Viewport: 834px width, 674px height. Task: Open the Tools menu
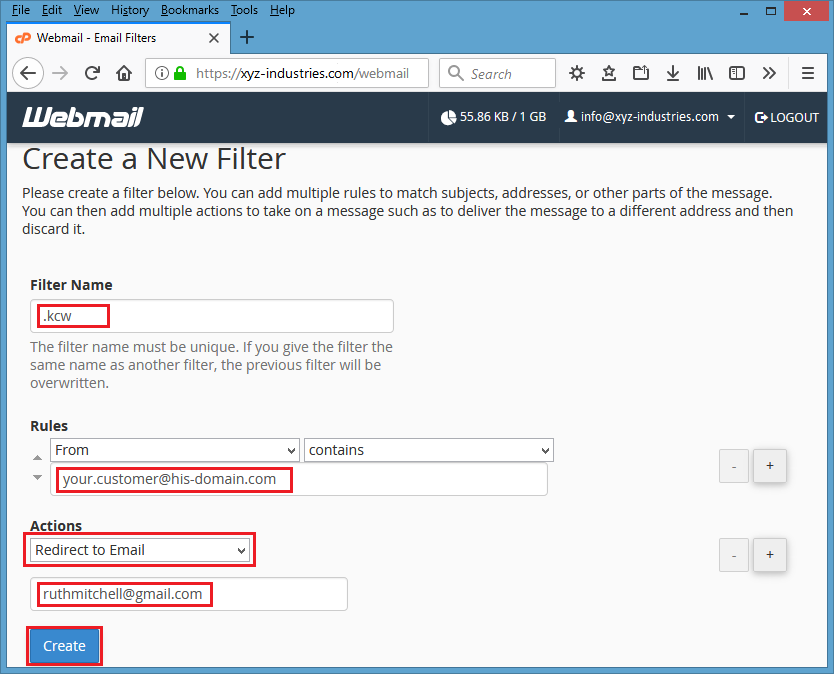[244, 10]
